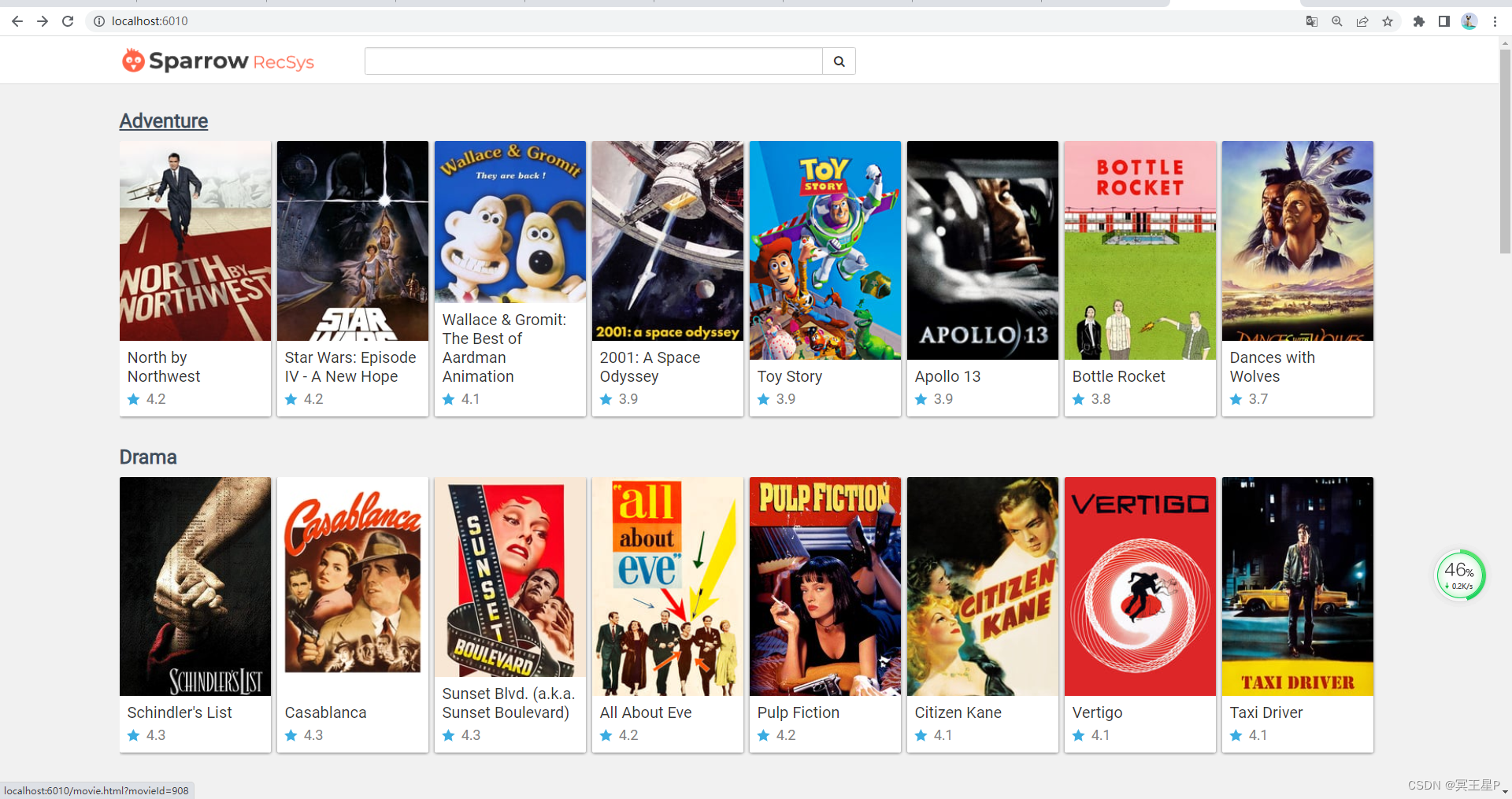1512x799 pixels.
Task: Click the share page icon
Action: pyautogui.click(x=1362, y=21)
